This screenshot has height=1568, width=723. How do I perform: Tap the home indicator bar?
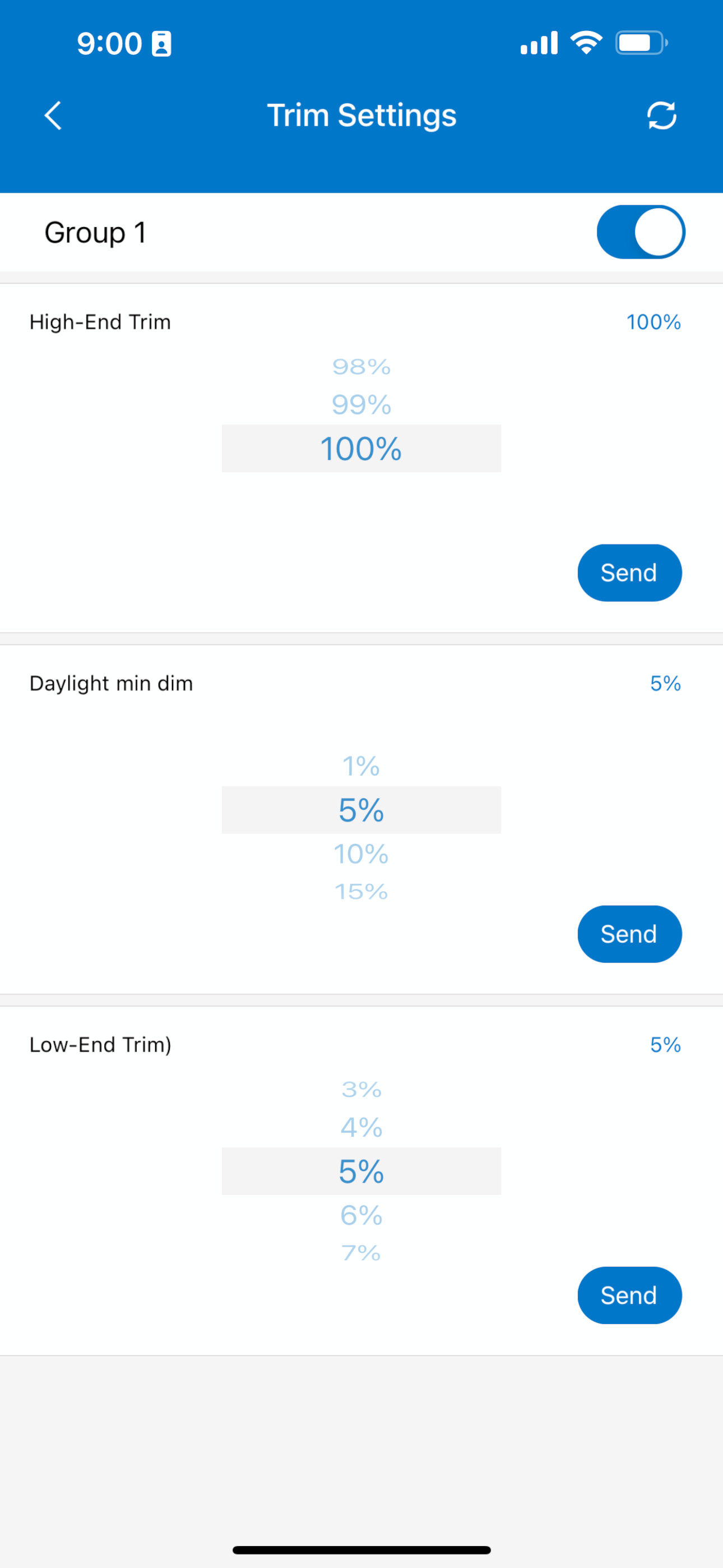(361, 1549)
